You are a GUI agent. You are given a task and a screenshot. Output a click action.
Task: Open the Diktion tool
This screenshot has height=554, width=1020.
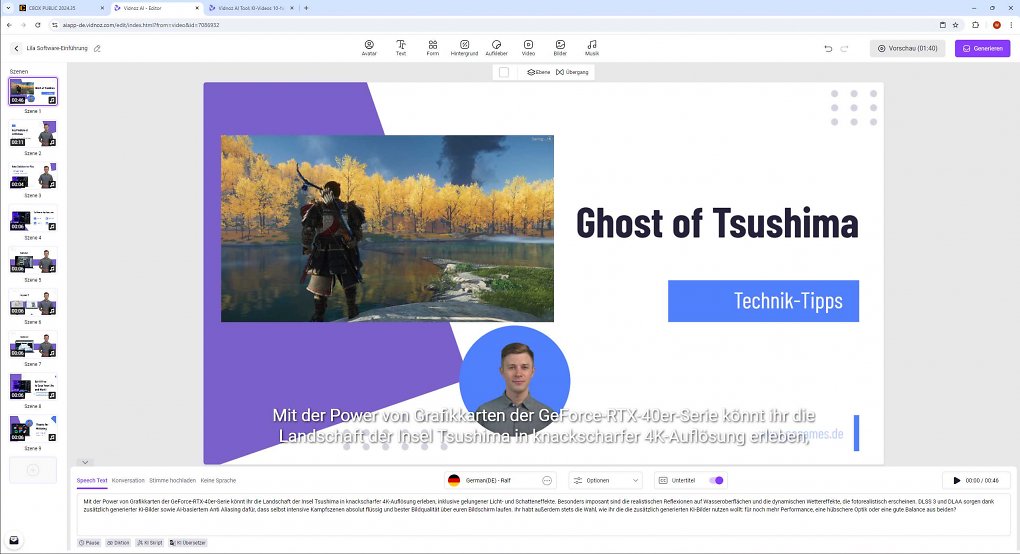(x=118, y=542)
